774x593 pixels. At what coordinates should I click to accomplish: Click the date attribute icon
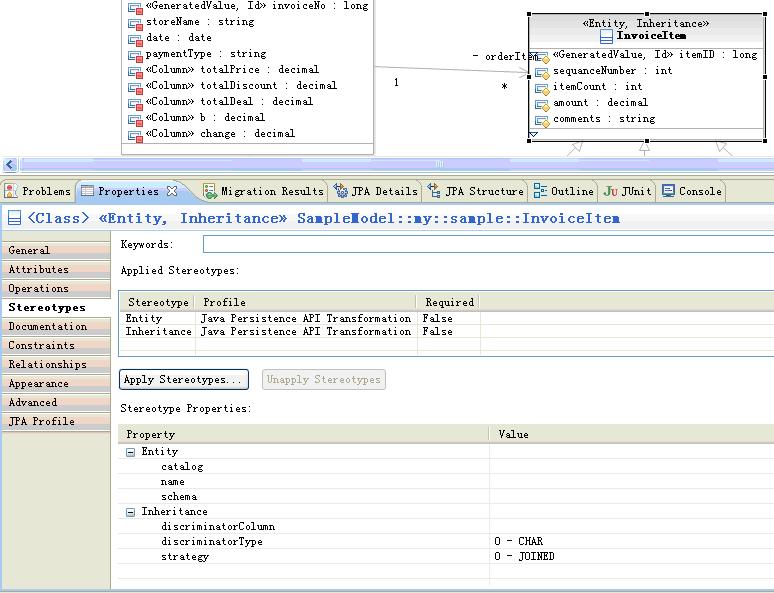coord(135,40)
